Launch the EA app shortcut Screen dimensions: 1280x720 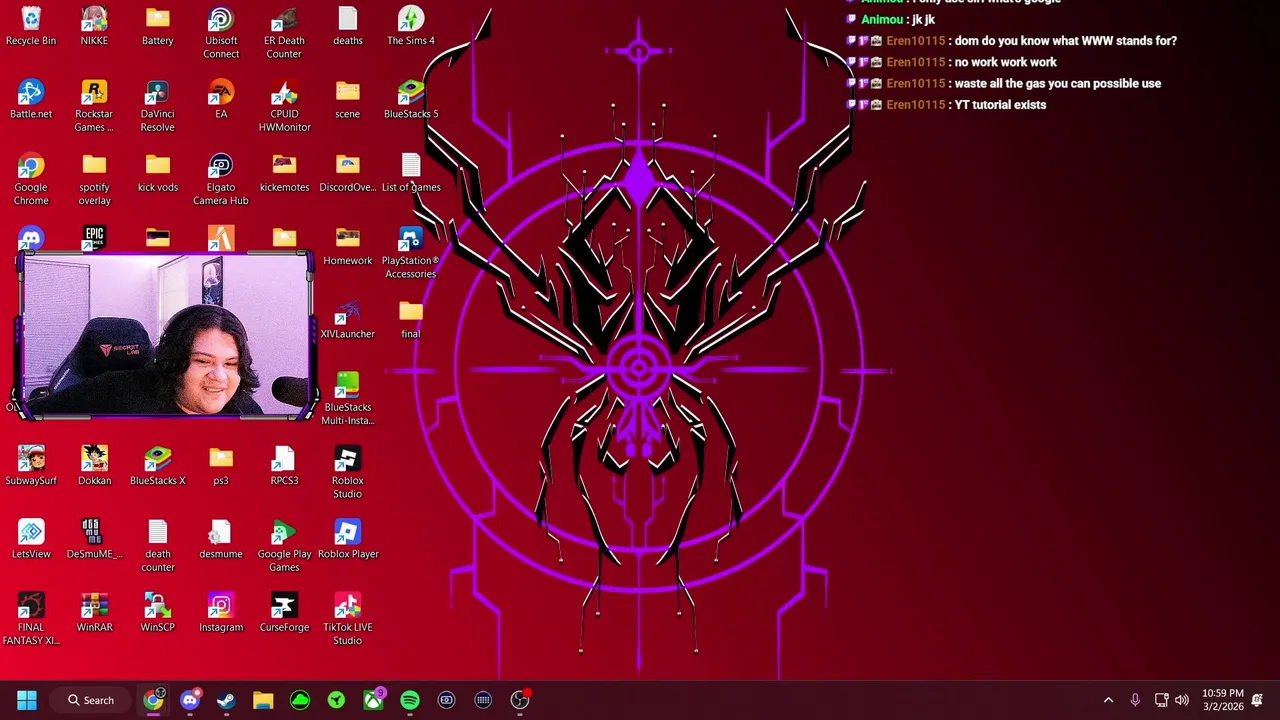221,100
